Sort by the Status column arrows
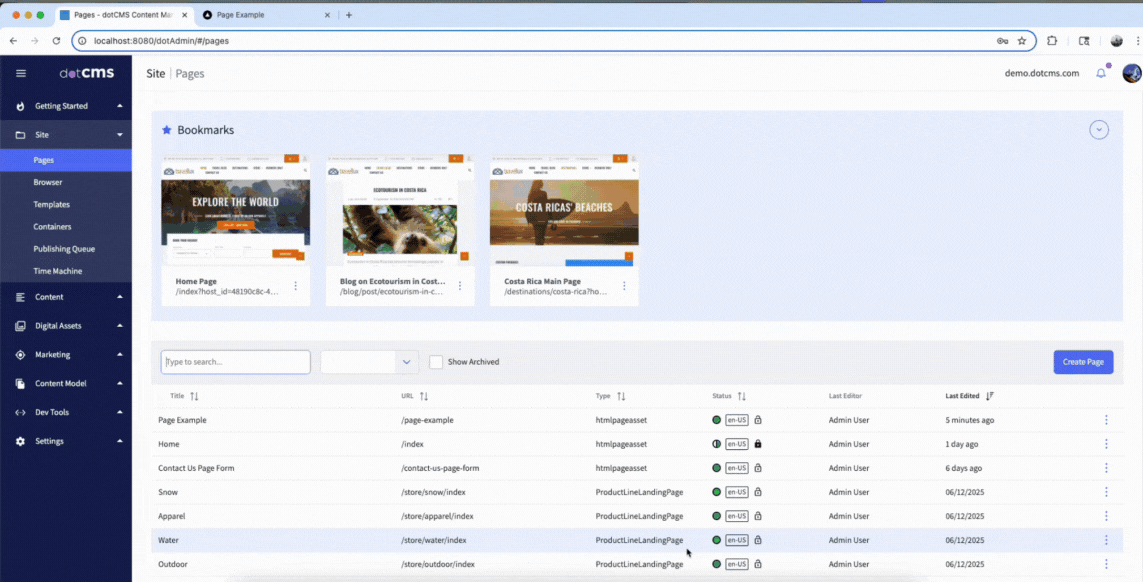1143x582 pixels. click(742, 396)
